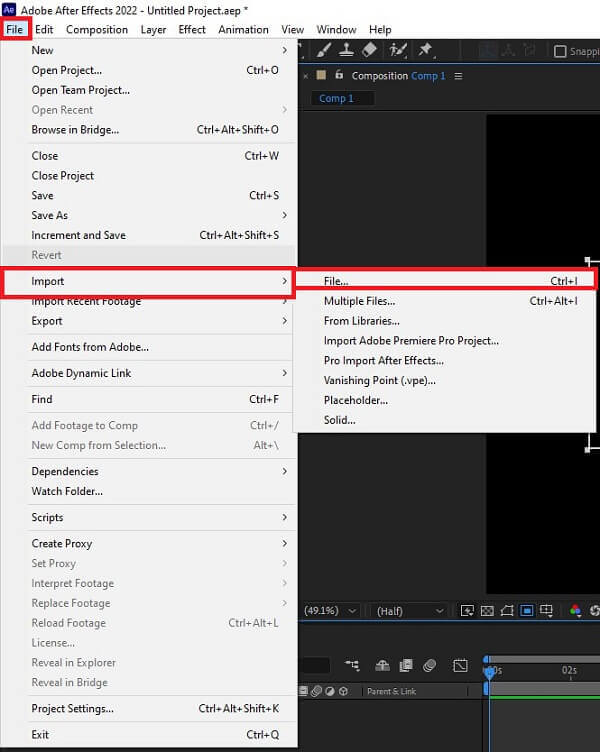600x752 pixels.
Task: Click the Fast Previews icon
Action: click(x=467, y=611)
